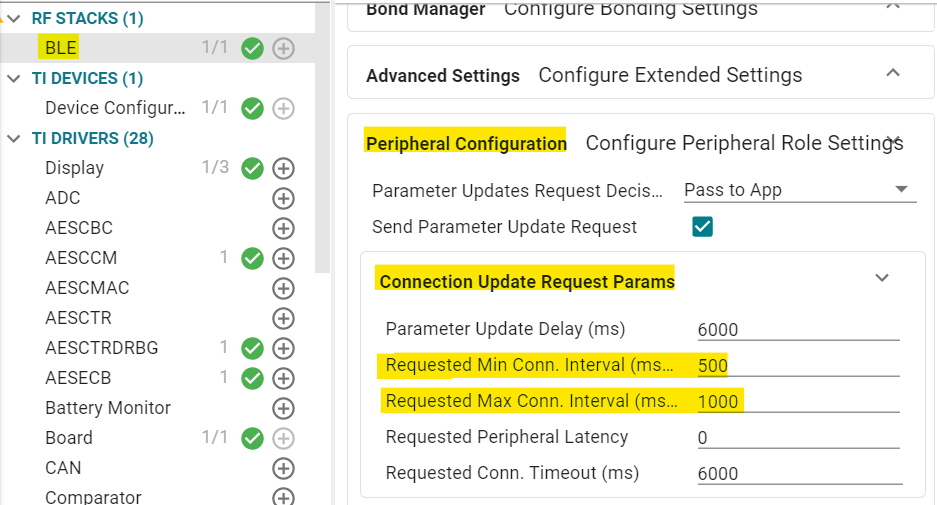Add a Battery Monitor instance

[x=283, y=408]
